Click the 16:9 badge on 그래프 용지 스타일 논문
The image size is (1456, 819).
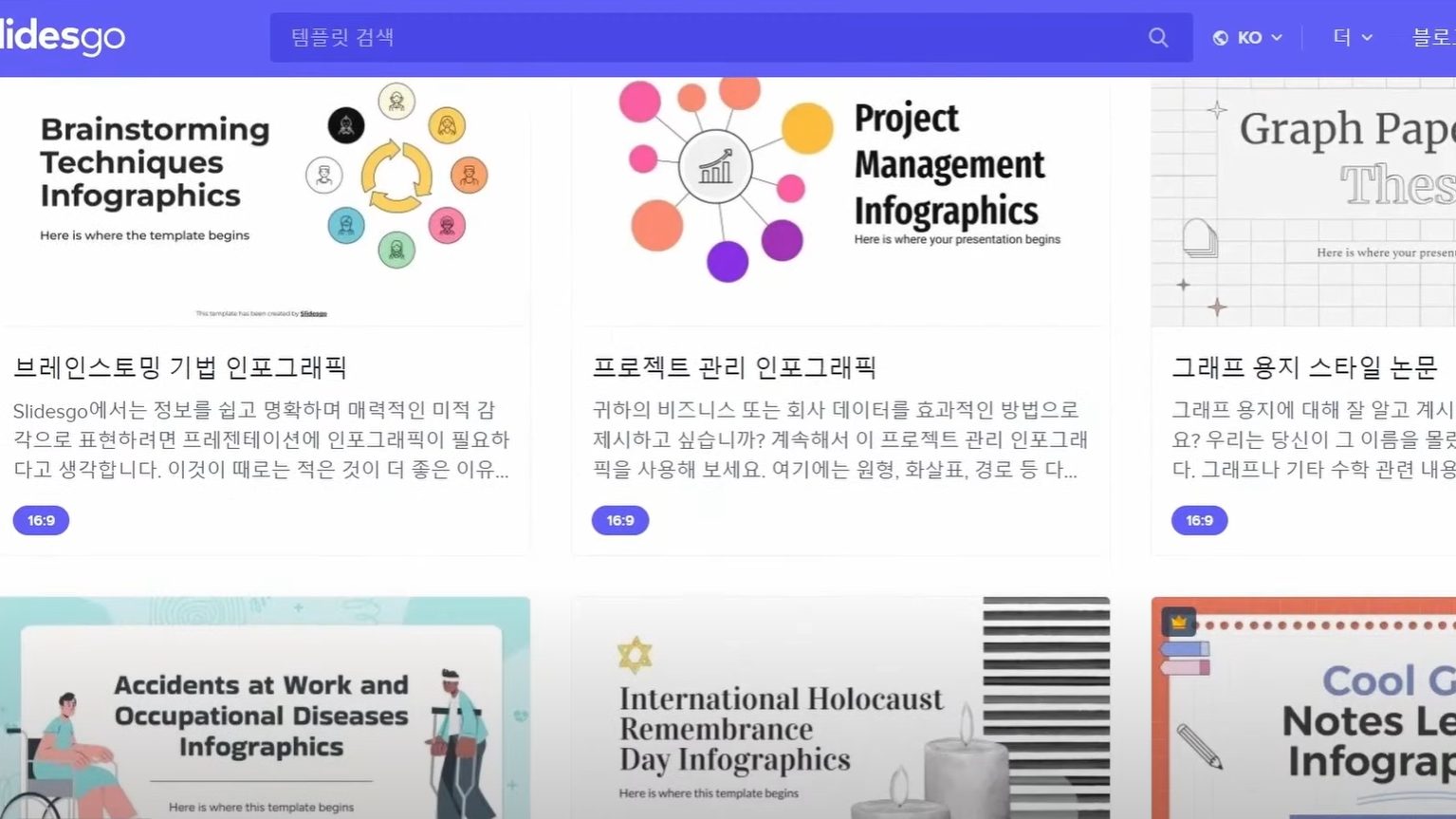pyautogui.click(x=1198, y=520)
